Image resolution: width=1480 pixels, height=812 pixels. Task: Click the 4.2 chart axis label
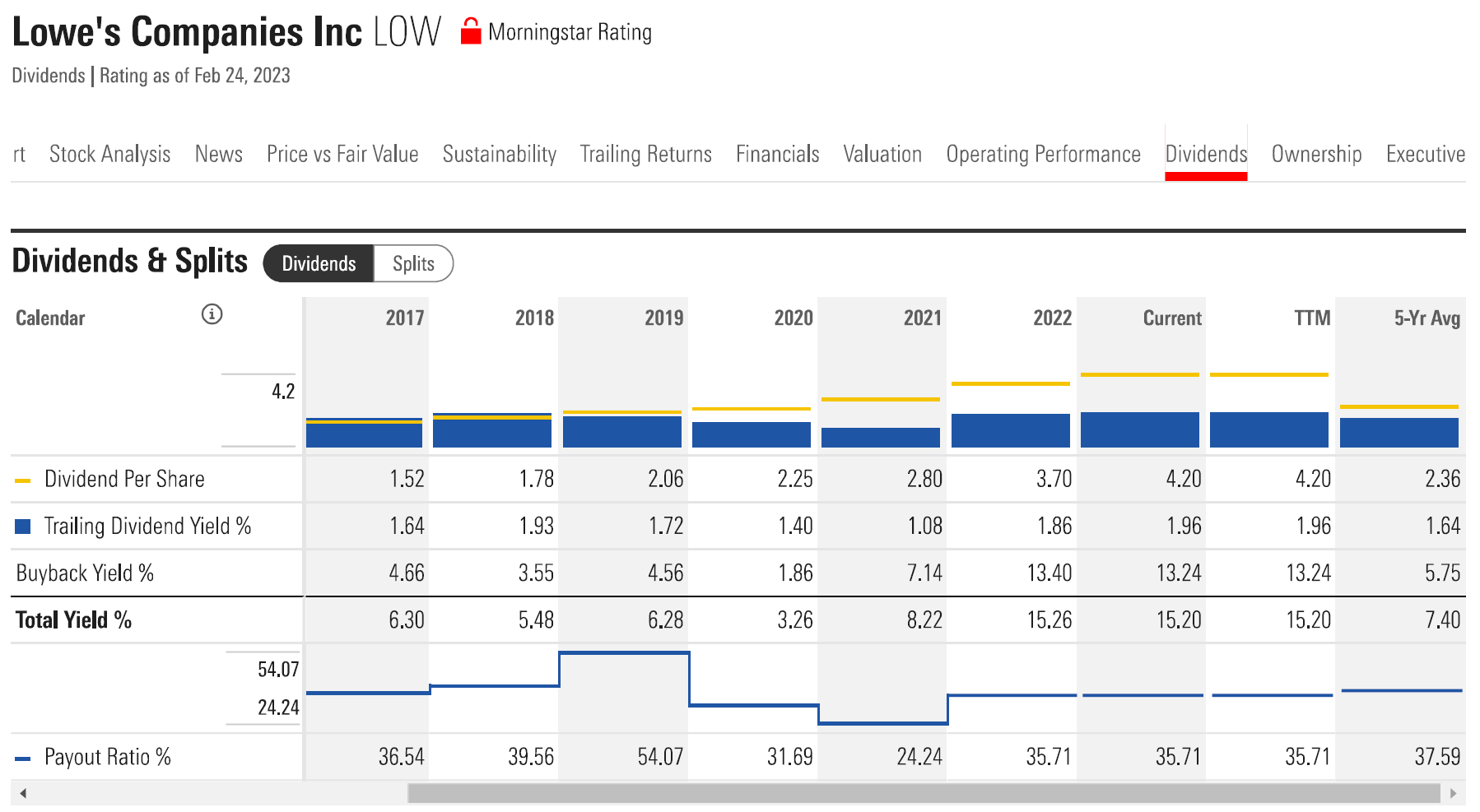tap(283, 391)
